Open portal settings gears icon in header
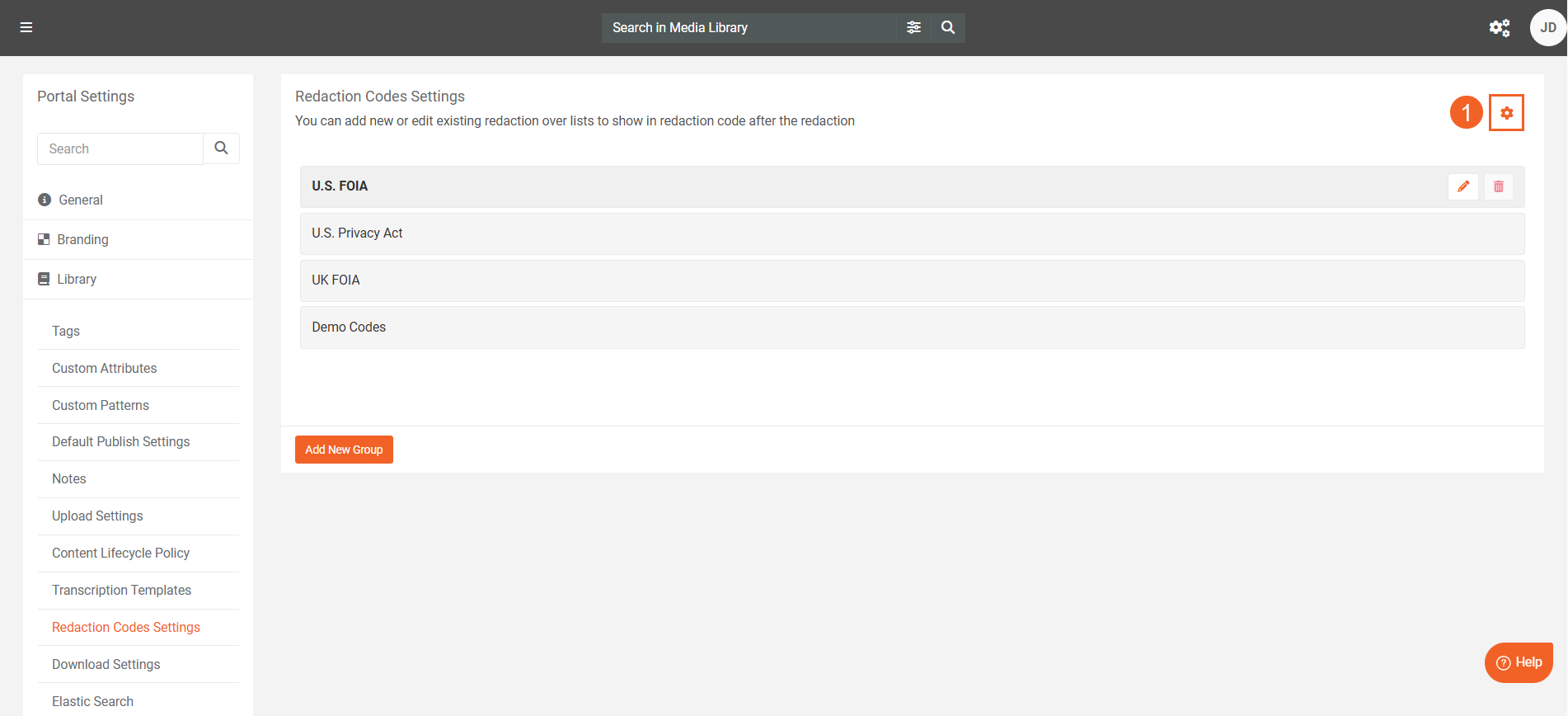This screenshot has height=716, width=1568. coord(1500,28)
